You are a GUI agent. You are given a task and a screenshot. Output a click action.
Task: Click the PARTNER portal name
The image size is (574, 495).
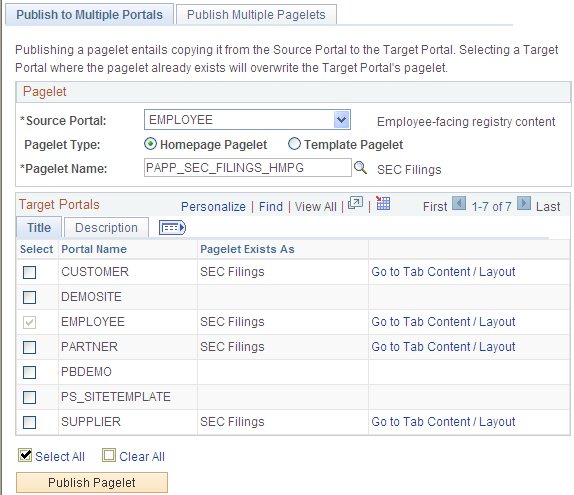(x=89, y=346)
